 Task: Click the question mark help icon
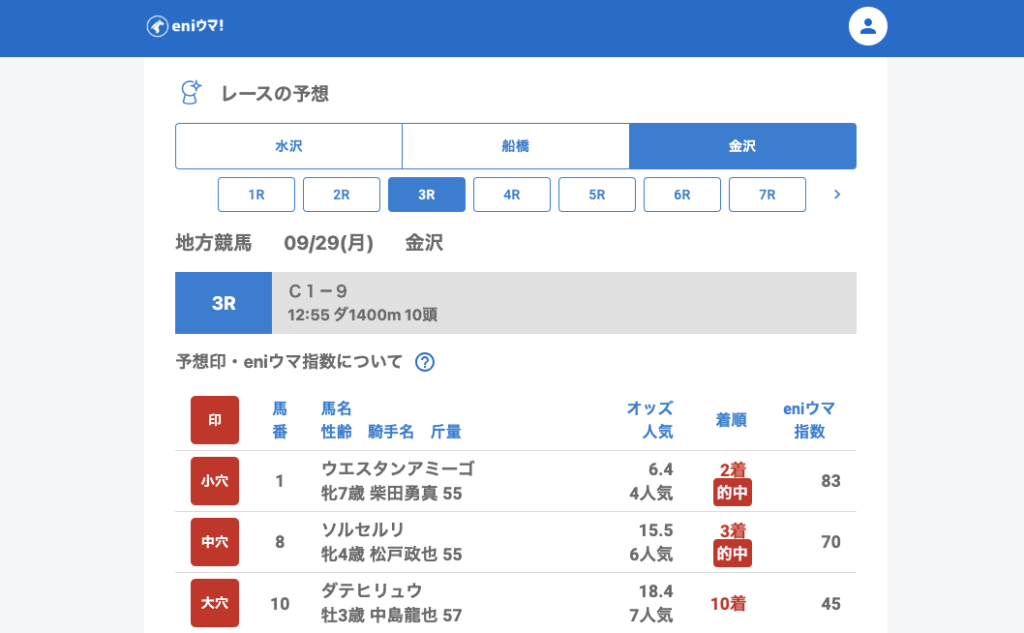[424, 362]
